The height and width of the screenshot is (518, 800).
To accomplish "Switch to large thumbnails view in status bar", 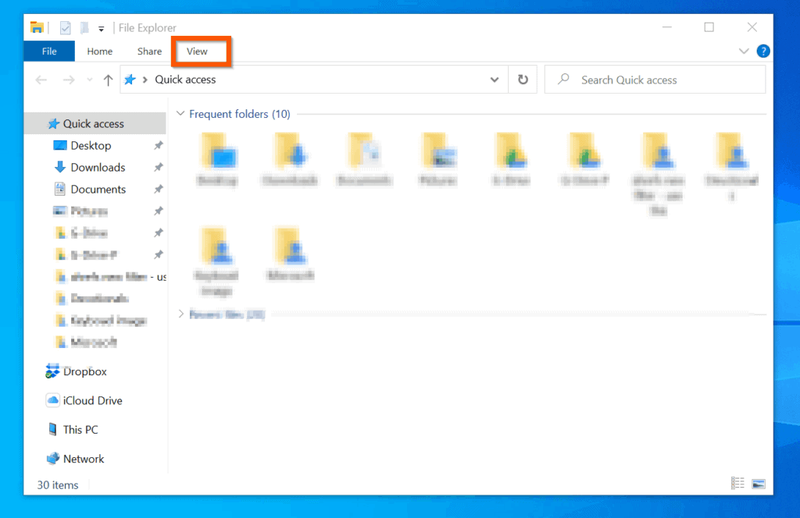I will pos(759,483).
